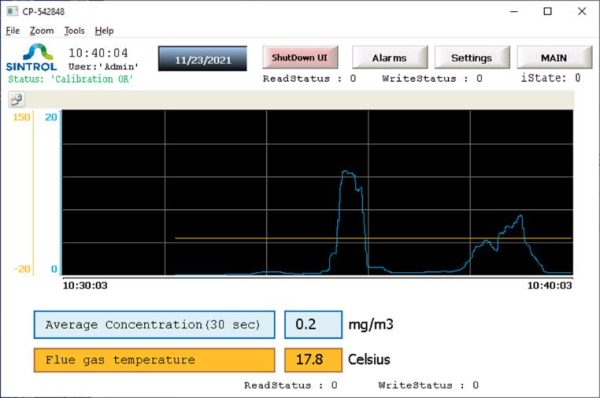600x398 pixels.
Task: Click the chart tool icon above the graph
Action: 16,100
